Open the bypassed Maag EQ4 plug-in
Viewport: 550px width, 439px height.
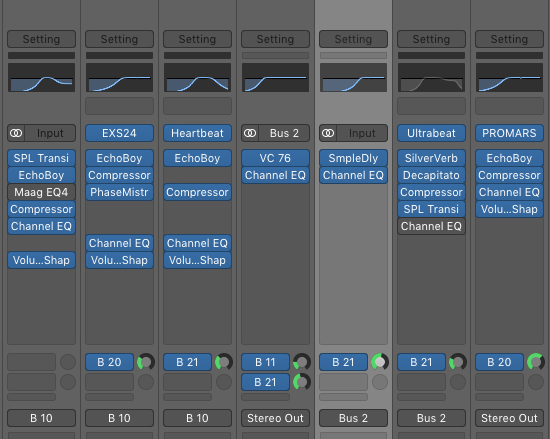click(41, 192)
